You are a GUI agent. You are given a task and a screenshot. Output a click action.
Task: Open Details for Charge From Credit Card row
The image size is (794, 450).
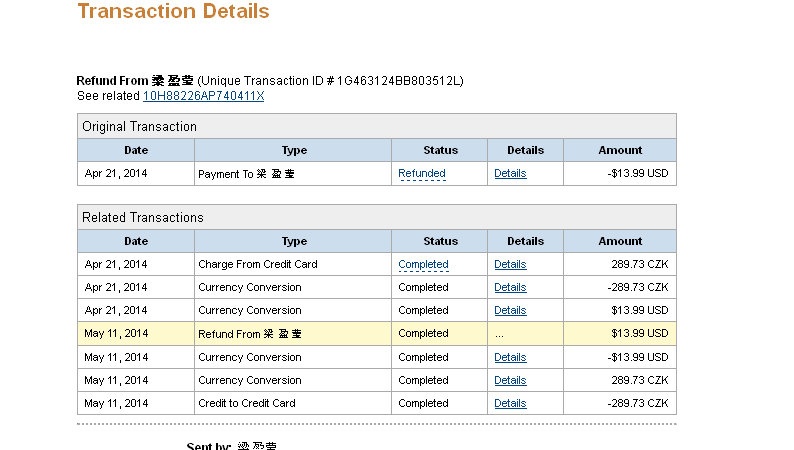pyautogui.click(x=510, y=264)
